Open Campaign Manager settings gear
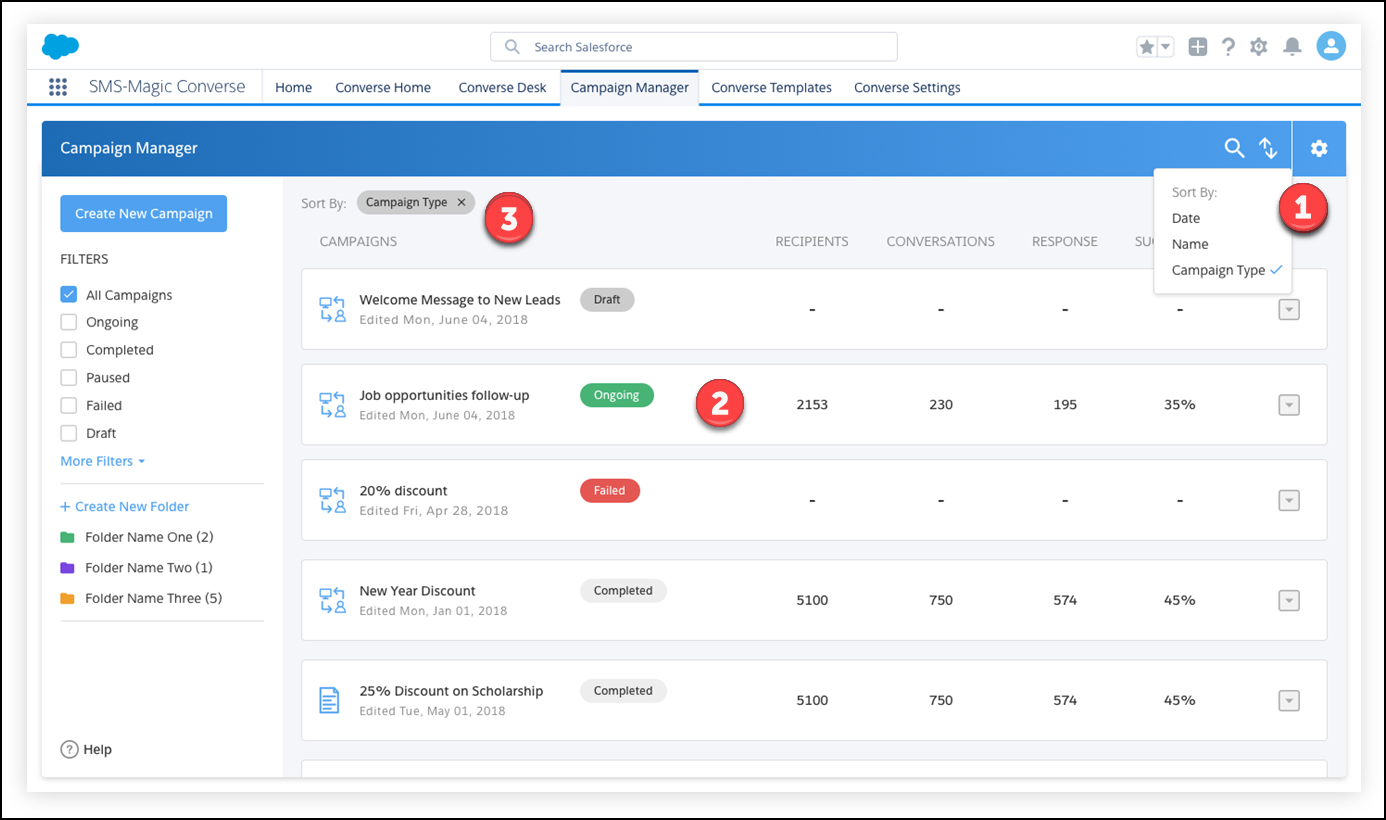Image resolution: width=1386 pixels, height=820 pixels. click(1319, 148)
